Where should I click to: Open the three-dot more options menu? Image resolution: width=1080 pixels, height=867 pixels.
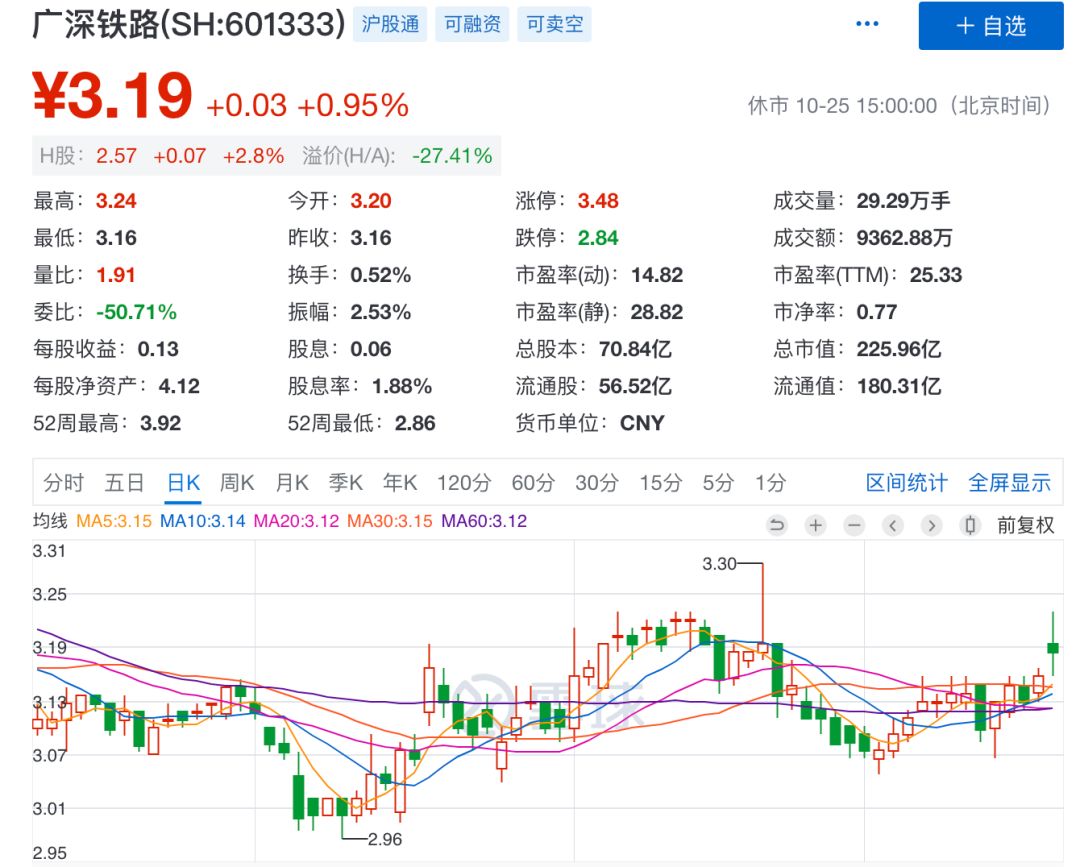click(x=866, y=24)
